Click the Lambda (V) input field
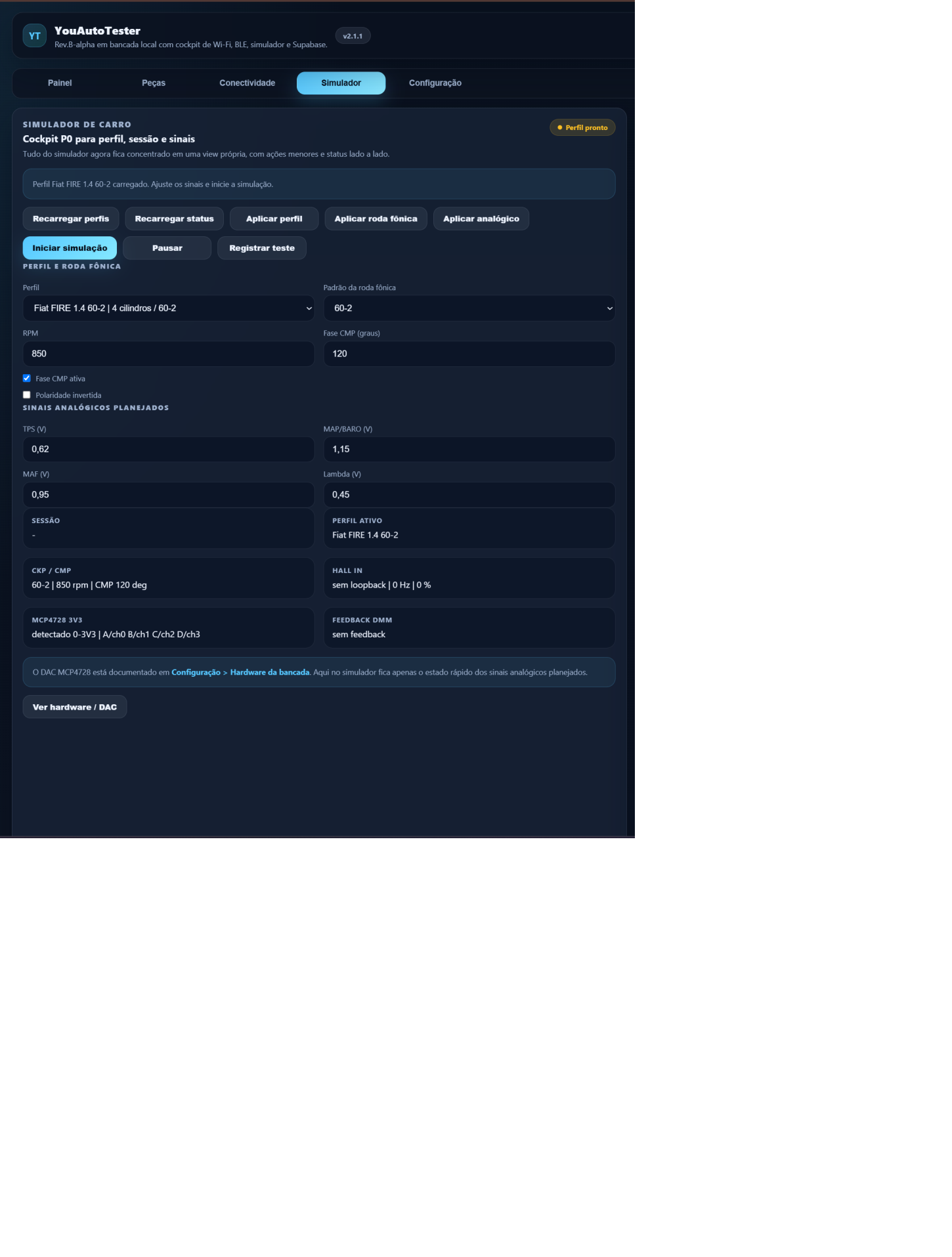Image resolution: width=952 pixels, height=1257 pixels. tap(469, 495)
